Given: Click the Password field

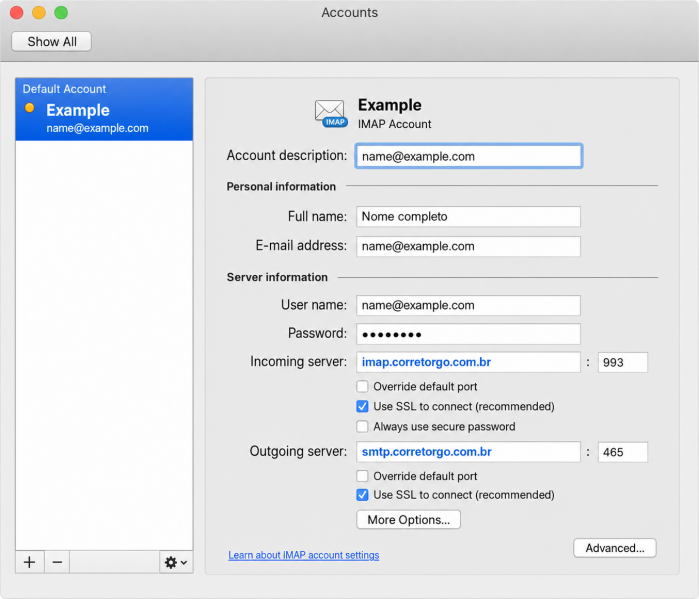Looking at the screenshot, I should click(468, 334).
